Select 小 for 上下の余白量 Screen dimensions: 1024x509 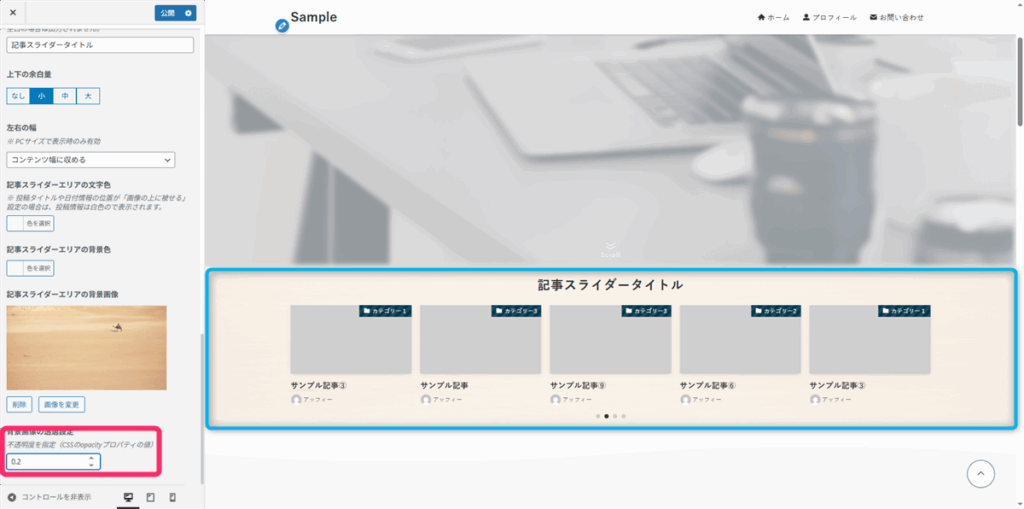click(x=41, y=96)
